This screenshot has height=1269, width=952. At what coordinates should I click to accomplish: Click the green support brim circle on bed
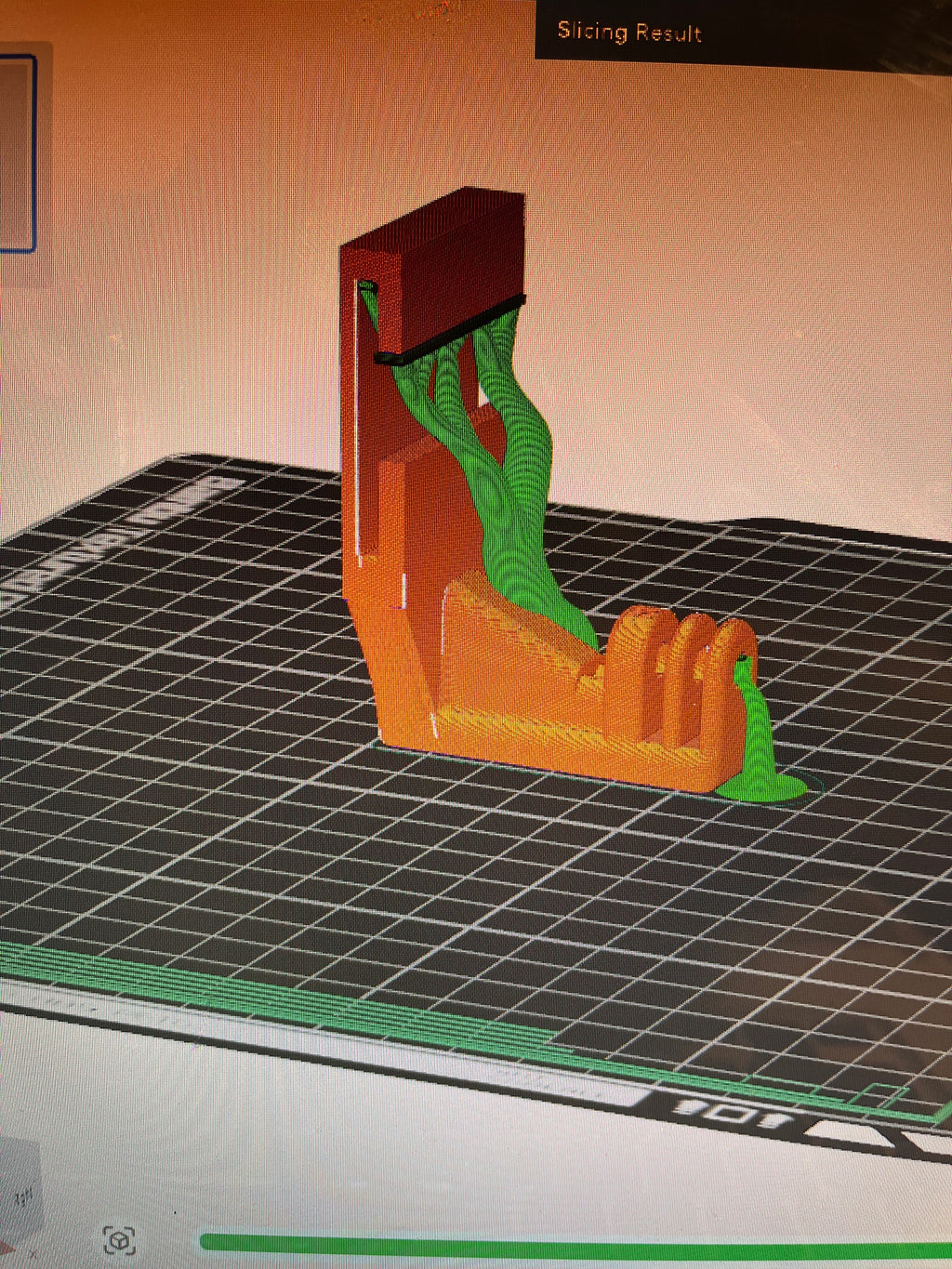coord(762,787)
